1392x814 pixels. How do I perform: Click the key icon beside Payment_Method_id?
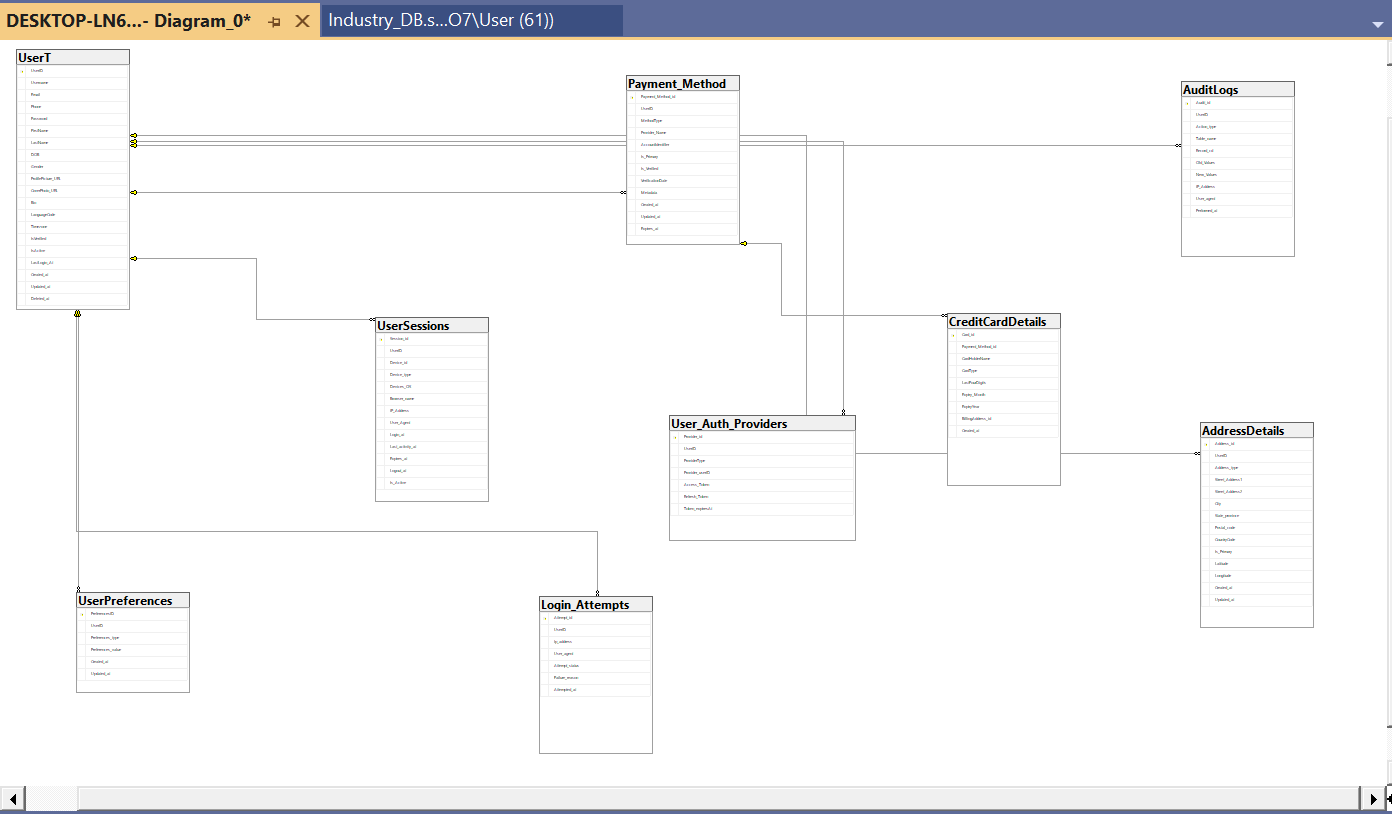(x=632, y=97)
